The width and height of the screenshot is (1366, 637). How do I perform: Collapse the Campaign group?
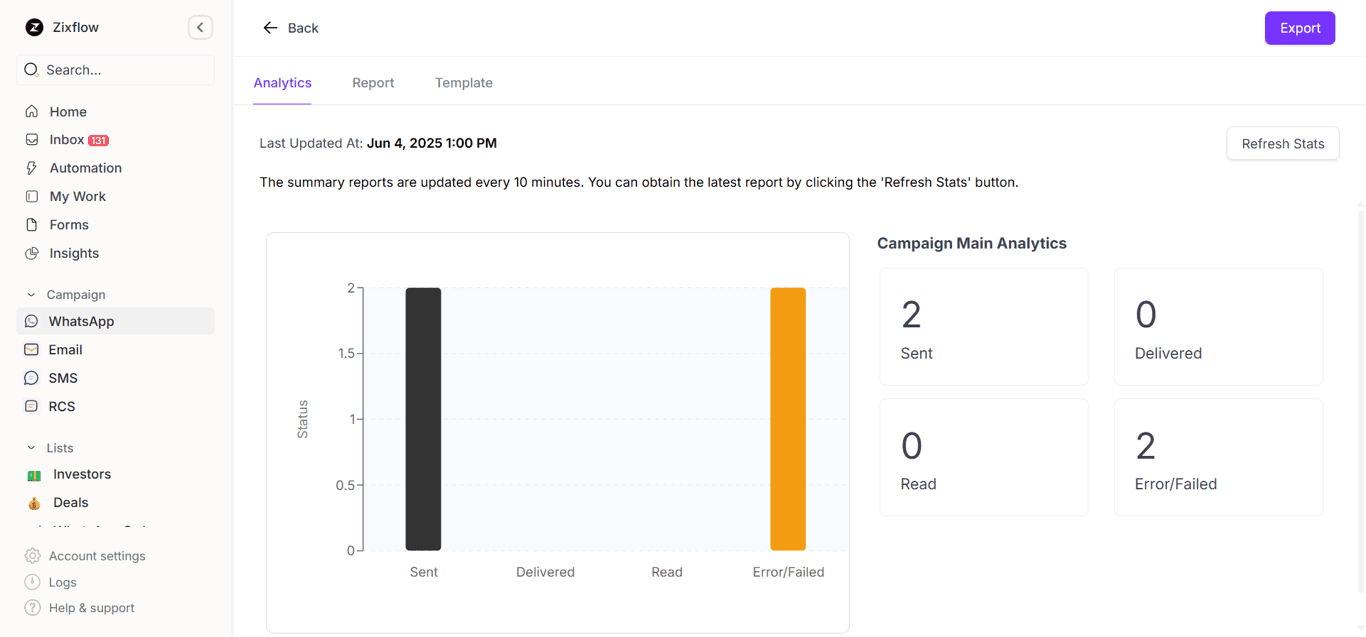[30, 294]
